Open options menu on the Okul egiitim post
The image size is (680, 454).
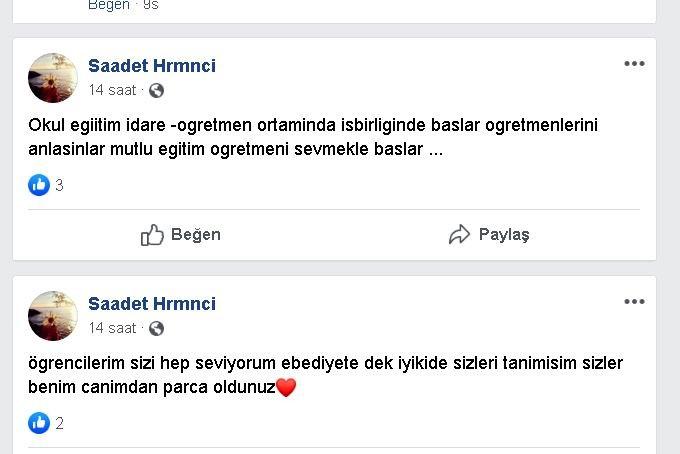click(x=634, y=64)
